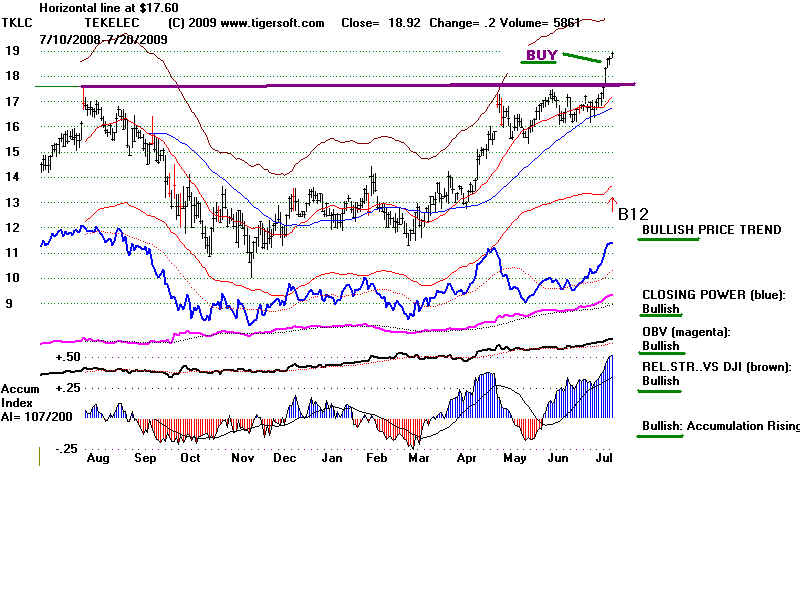
Task: Click the 17 price axis label
Action: point(13,101)
